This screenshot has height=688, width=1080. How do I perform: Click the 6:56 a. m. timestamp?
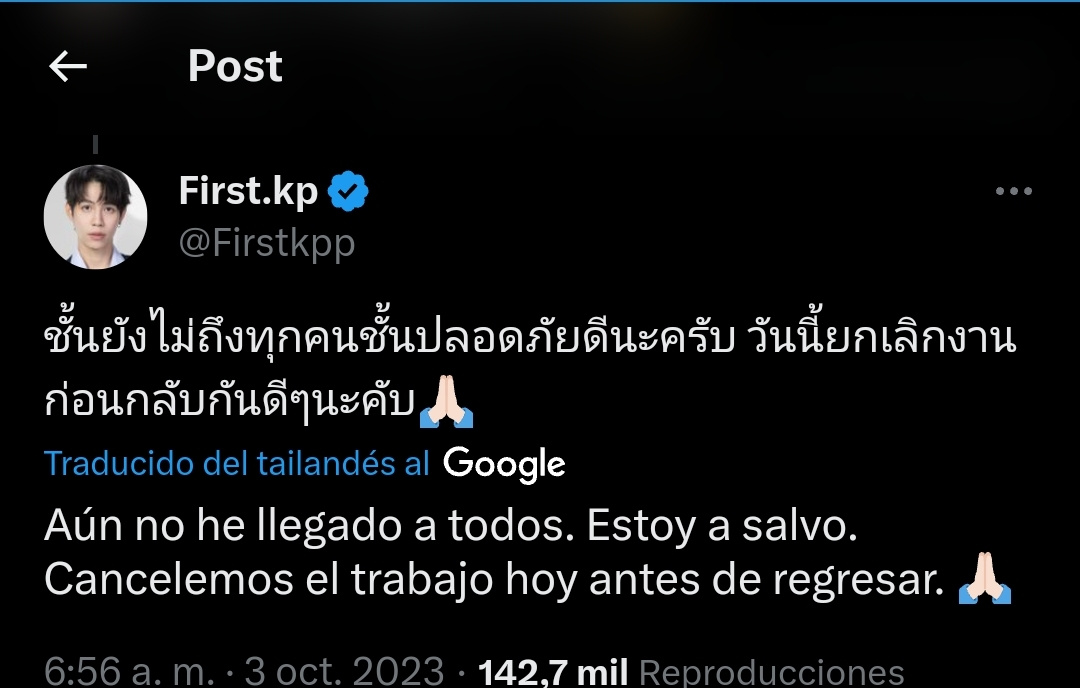tap(128, 671)
